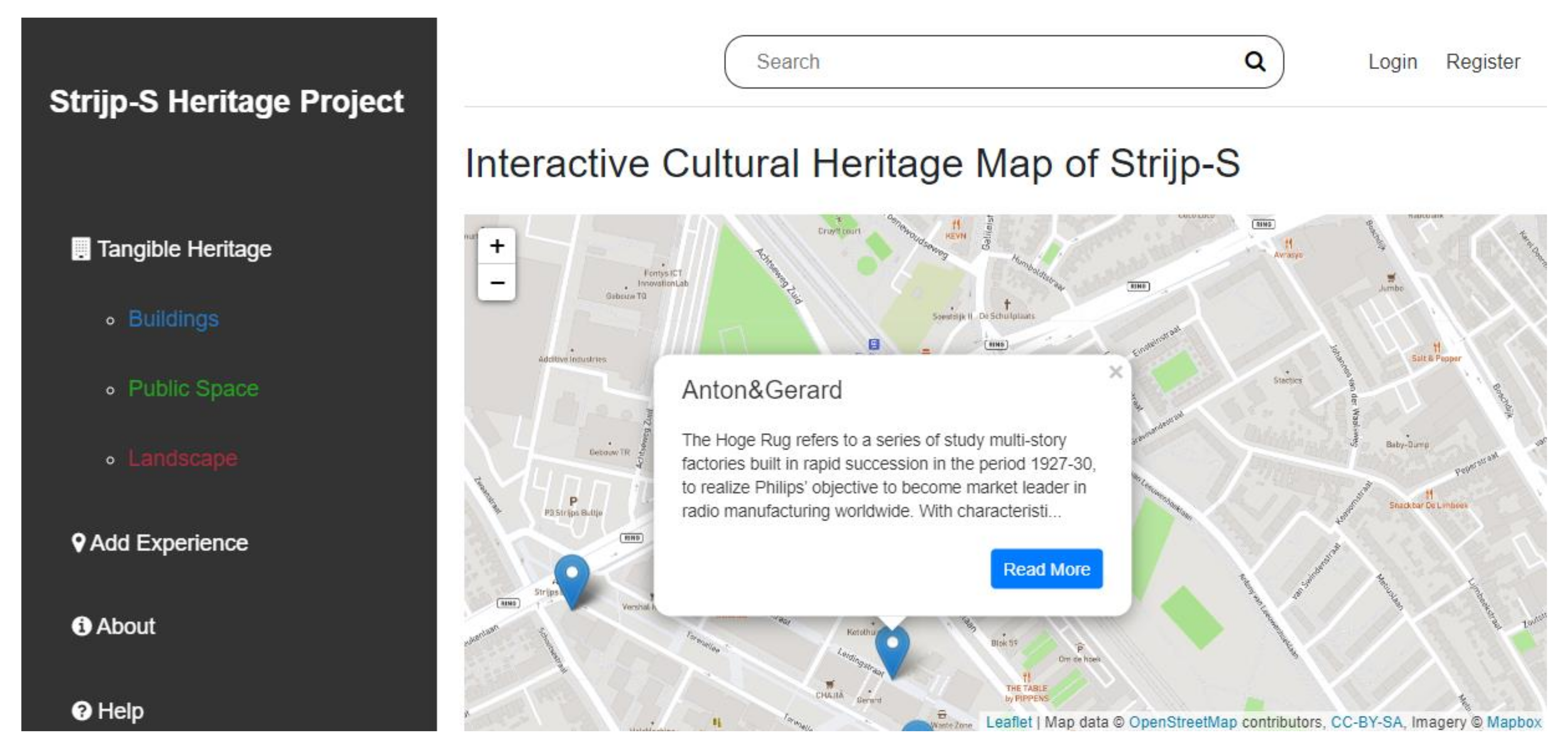
Task: Zoom out on the map
Action: point(497,283)
